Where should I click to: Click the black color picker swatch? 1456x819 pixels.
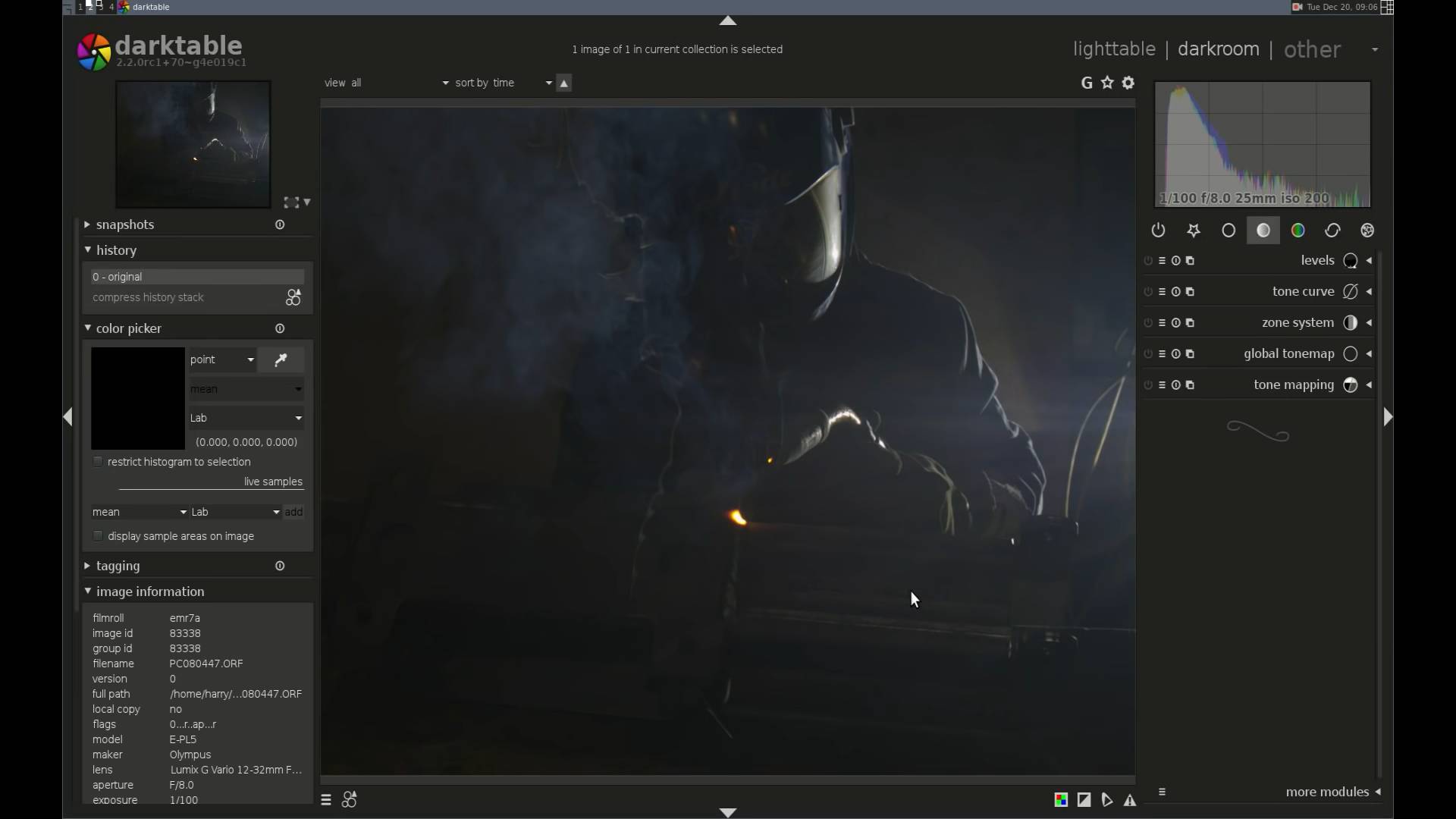[137, 398]
